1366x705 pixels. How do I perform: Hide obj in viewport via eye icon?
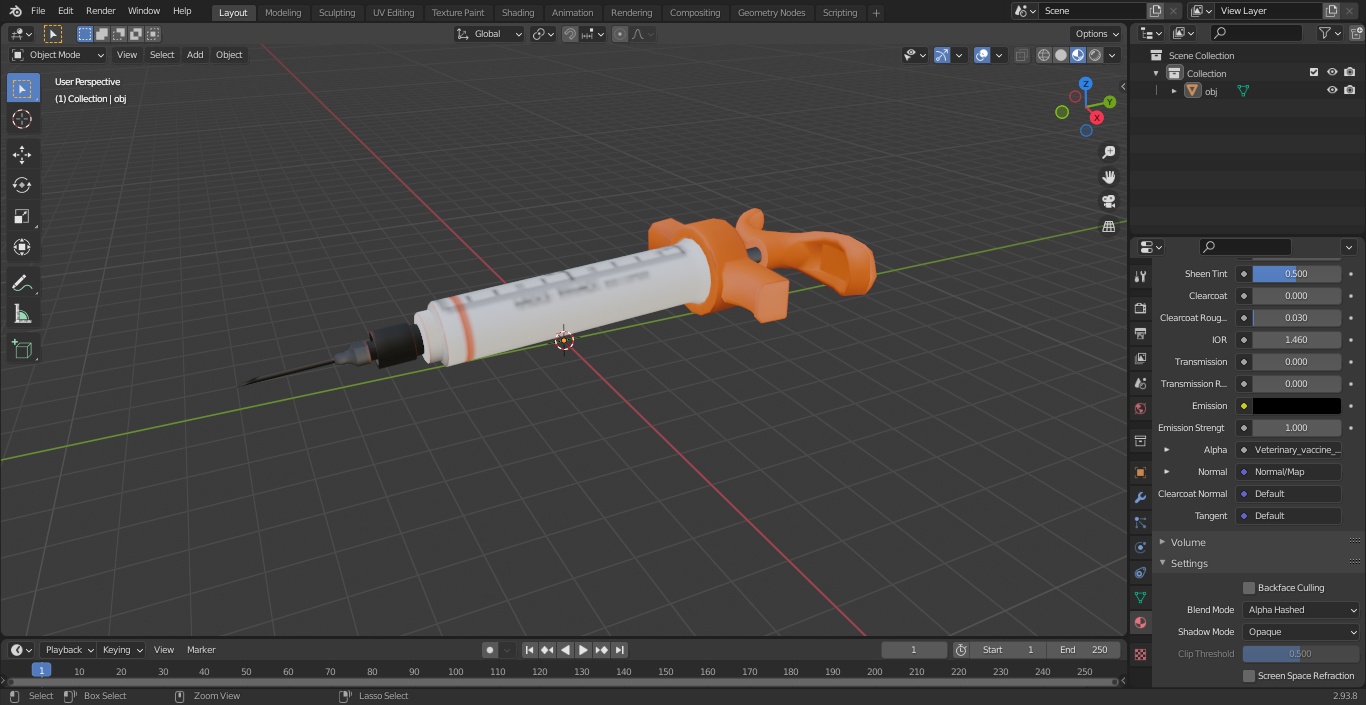[1332, 91]
